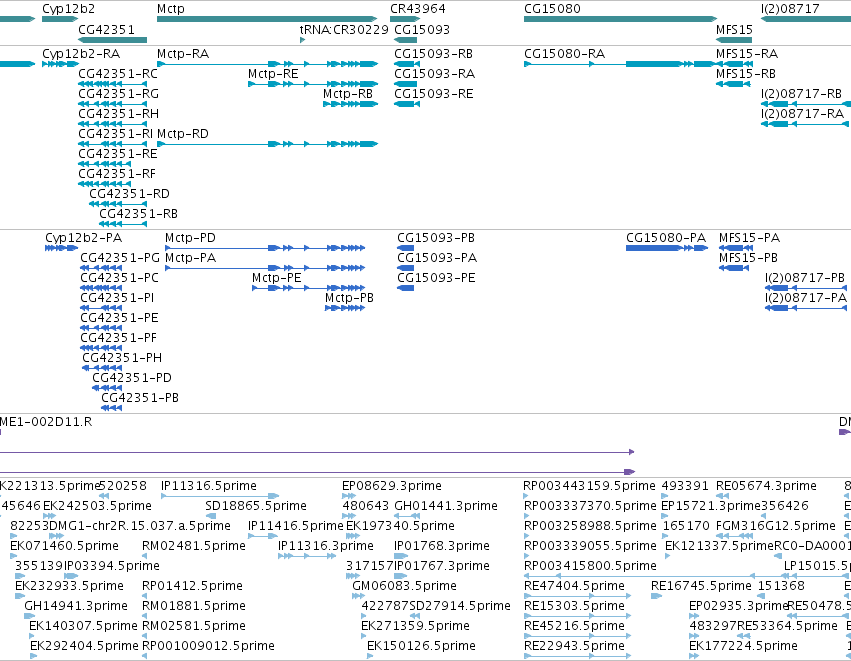Click the CG15093-PE protein label
The width and height of the screenshot is (851, 661).
click(436, 278)
